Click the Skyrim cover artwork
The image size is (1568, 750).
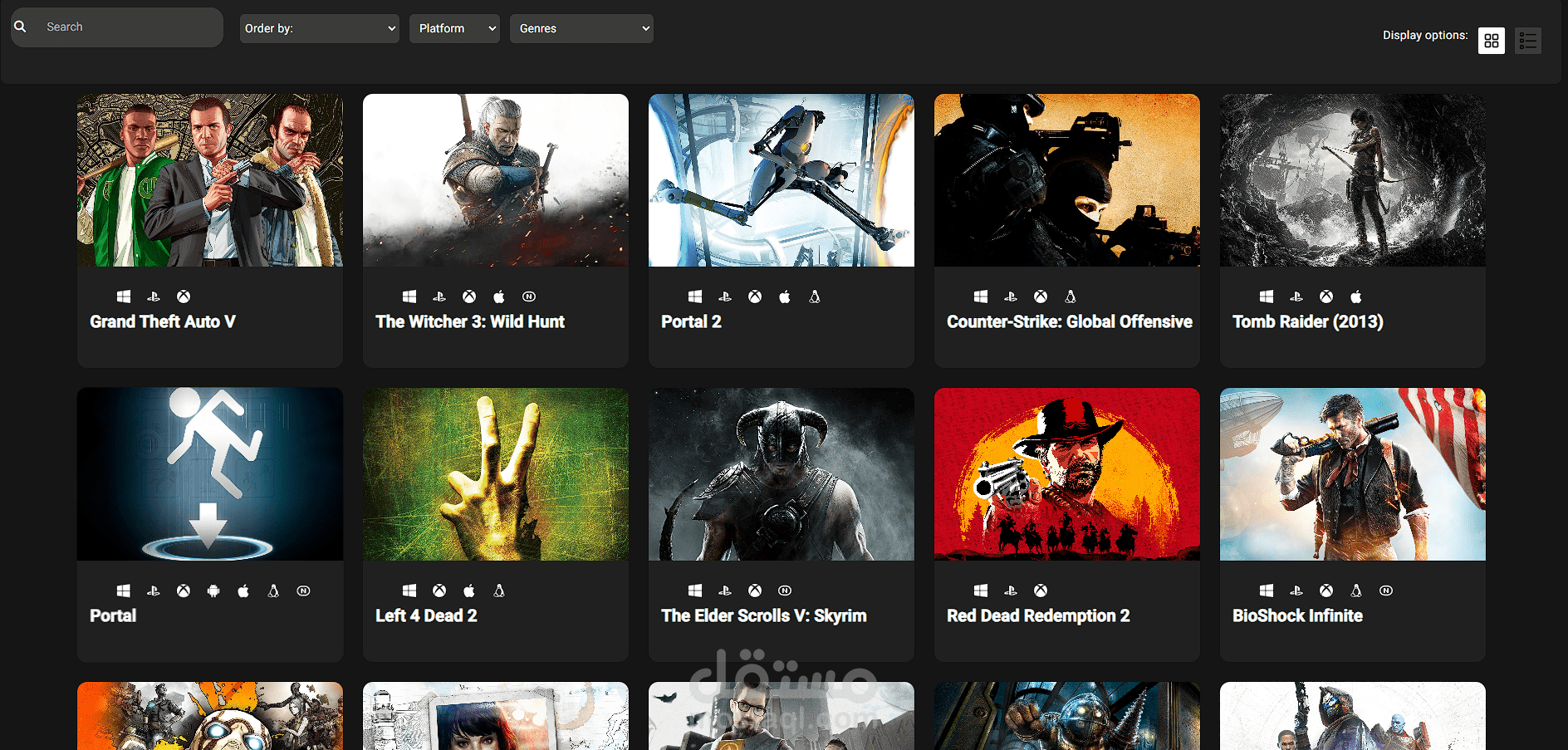(x=782, y=474)
